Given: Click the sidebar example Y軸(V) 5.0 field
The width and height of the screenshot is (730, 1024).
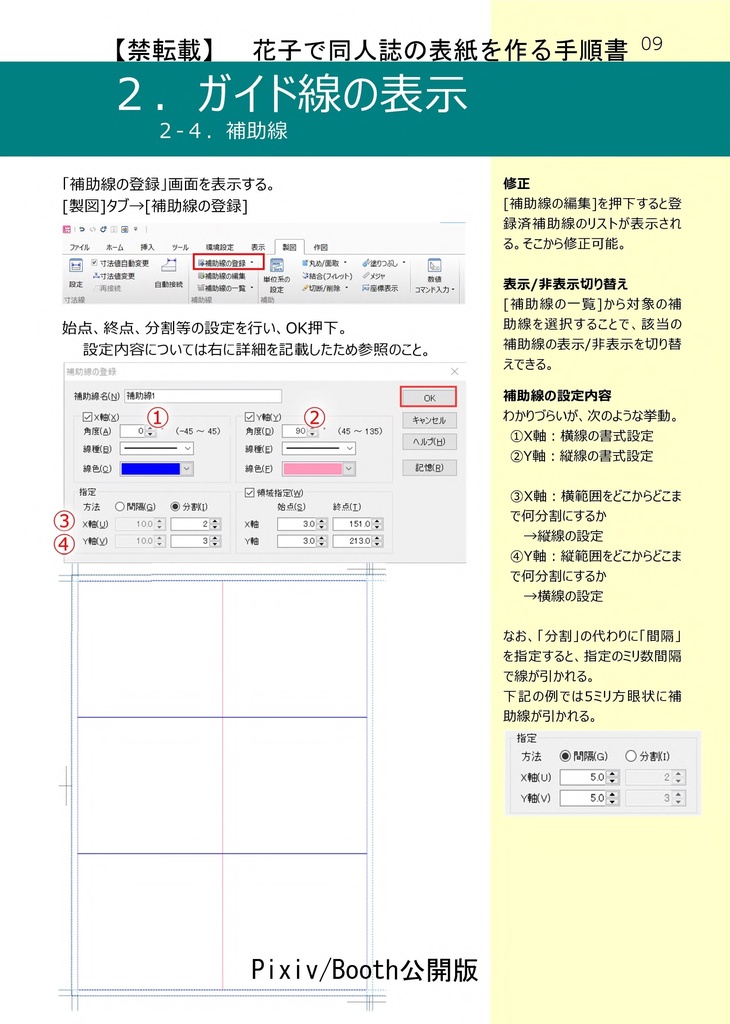Looking at the screenshot, I should 588,797.
